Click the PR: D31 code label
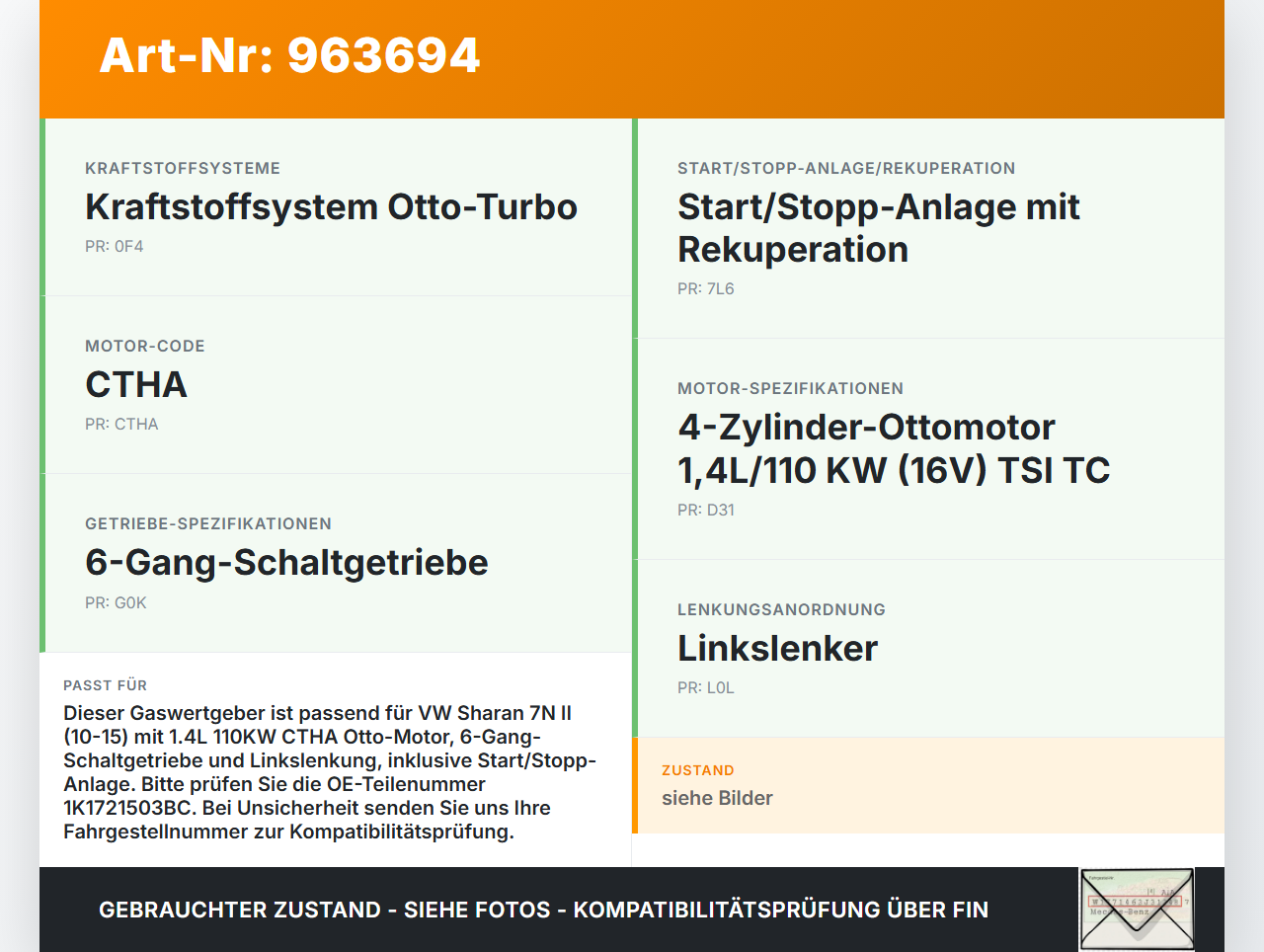 [705, 510]
